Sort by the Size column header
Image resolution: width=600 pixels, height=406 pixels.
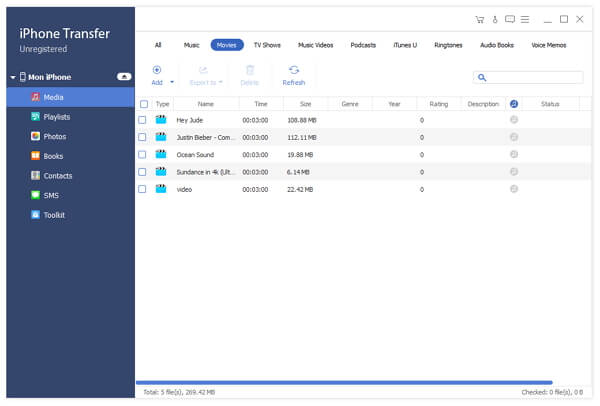point(306,104)
